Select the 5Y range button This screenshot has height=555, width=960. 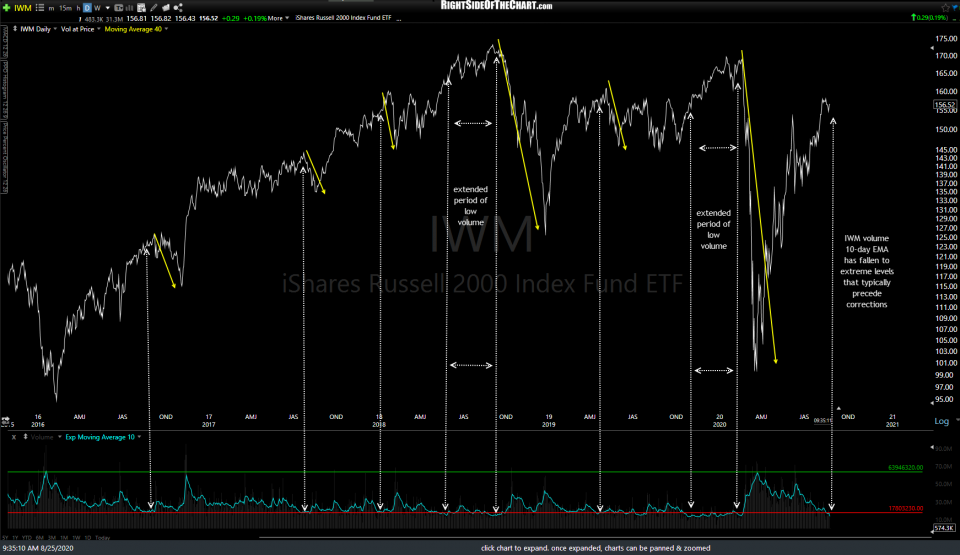[x=5, y=538]
